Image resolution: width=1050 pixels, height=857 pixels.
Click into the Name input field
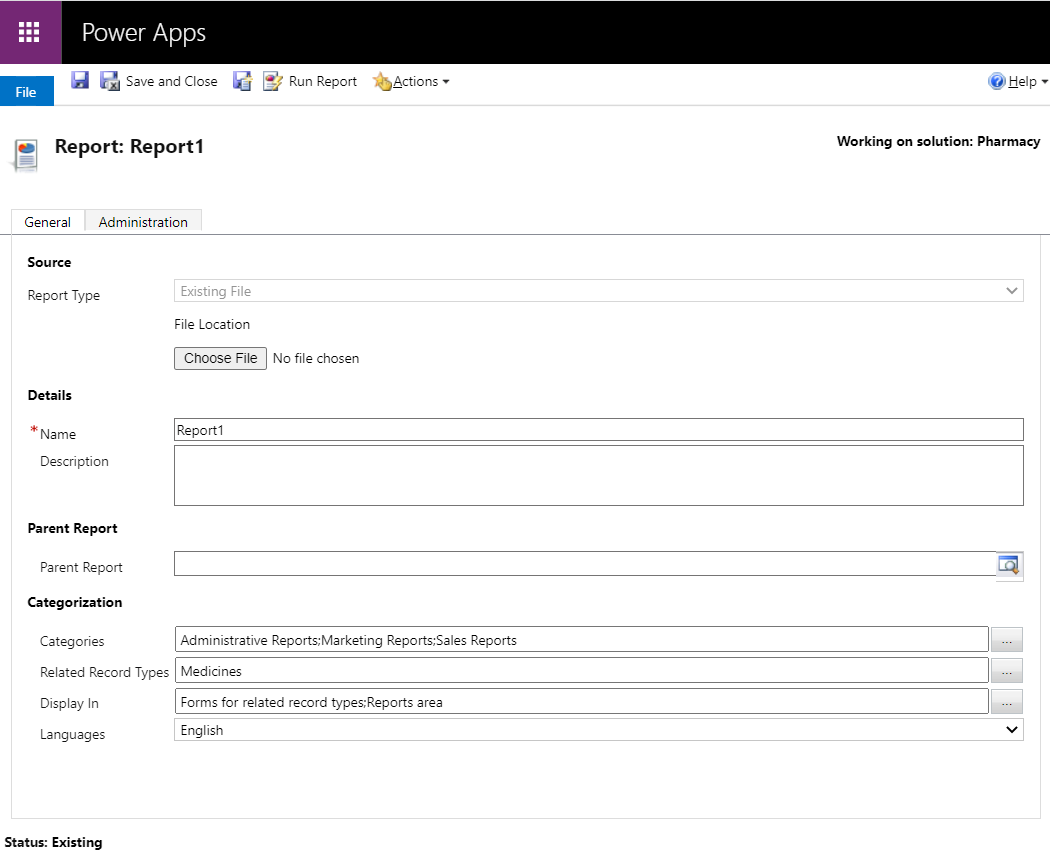[x=599, y=430]
